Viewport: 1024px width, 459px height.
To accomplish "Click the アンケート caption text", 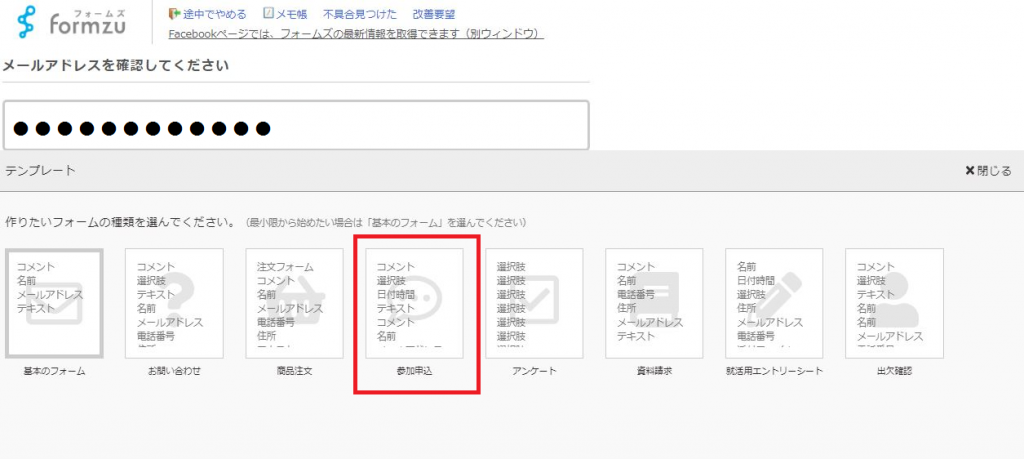I will [x=534, y=371].
